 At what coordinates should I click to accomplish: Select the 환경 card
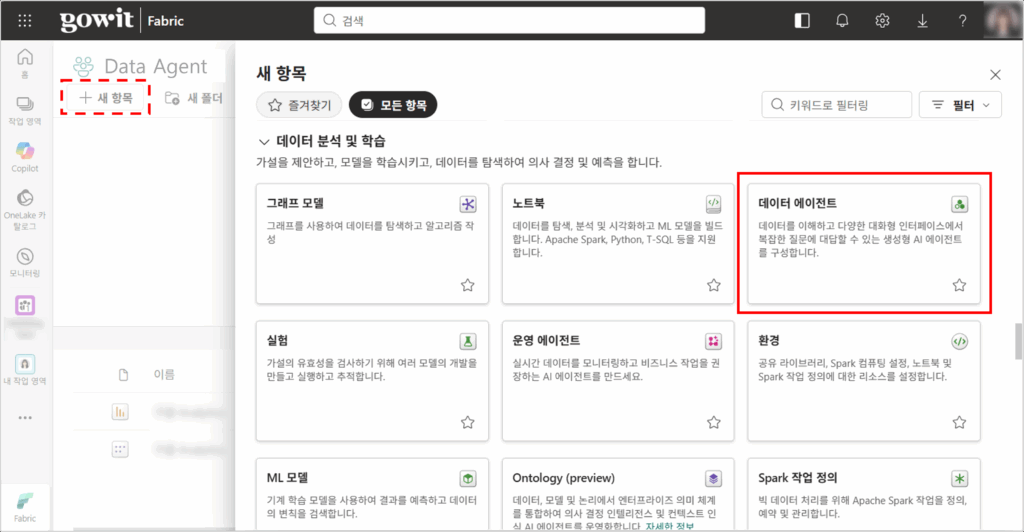coord(863,381)
